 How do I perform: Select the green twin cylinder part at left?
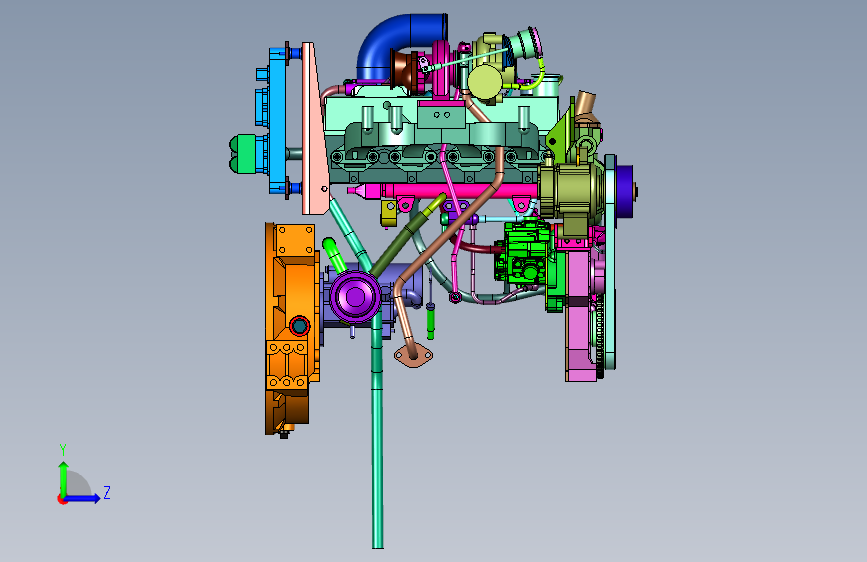(243, 154)
